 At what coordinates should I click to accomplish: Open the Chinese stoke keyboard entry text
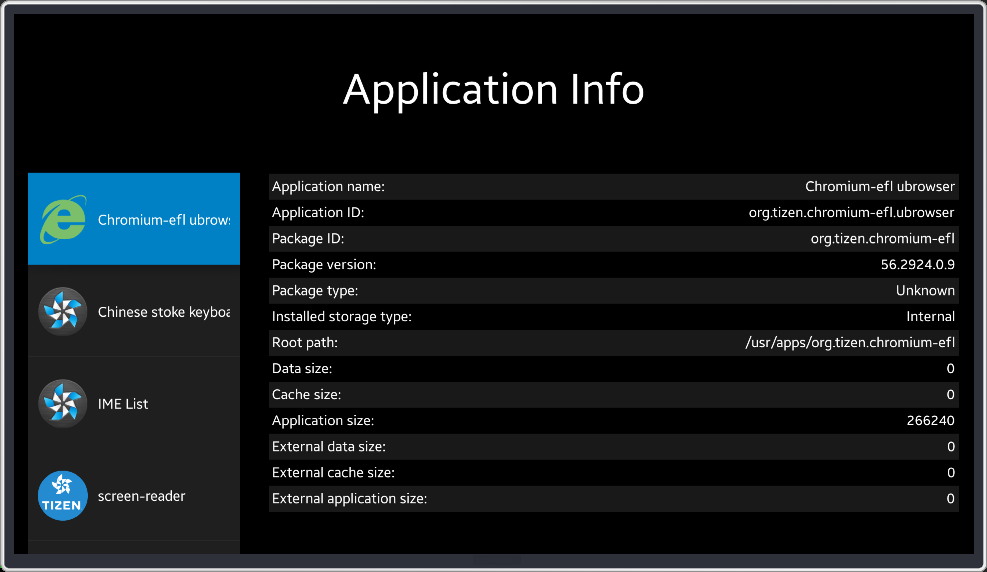(164, 312)
